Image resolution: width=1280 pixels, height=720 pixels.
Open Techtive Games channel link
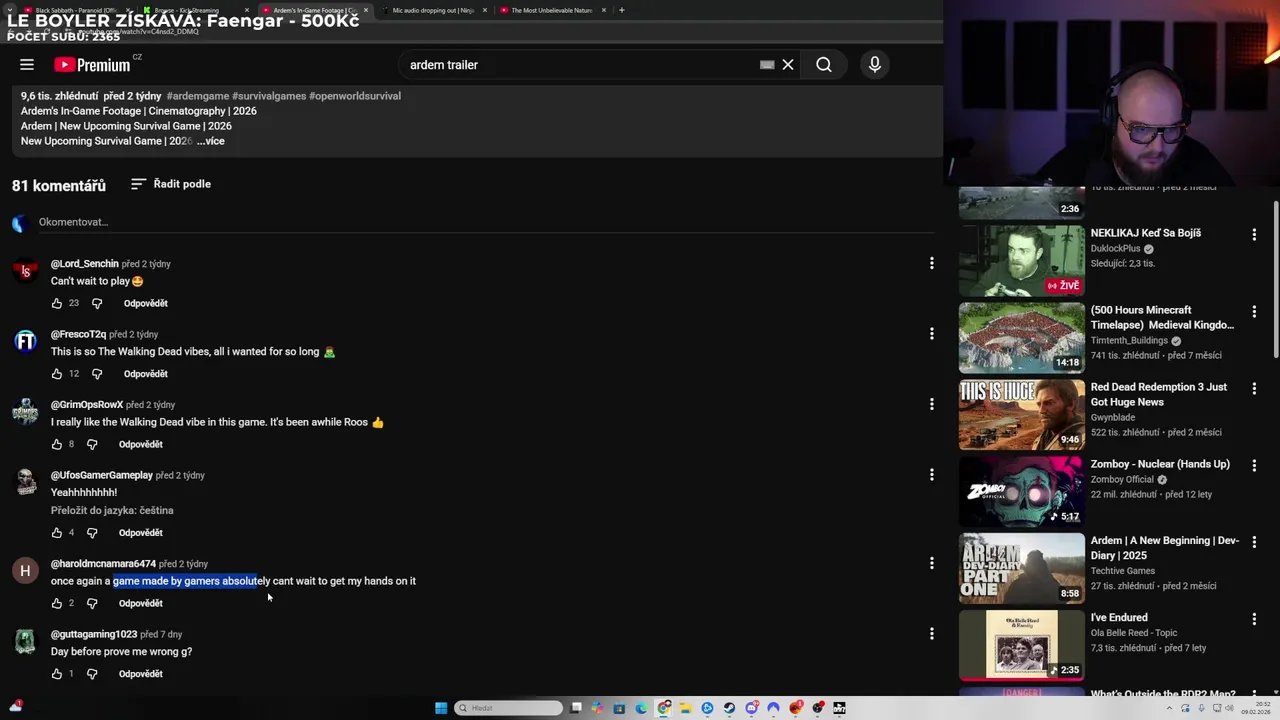[1123, 571]
